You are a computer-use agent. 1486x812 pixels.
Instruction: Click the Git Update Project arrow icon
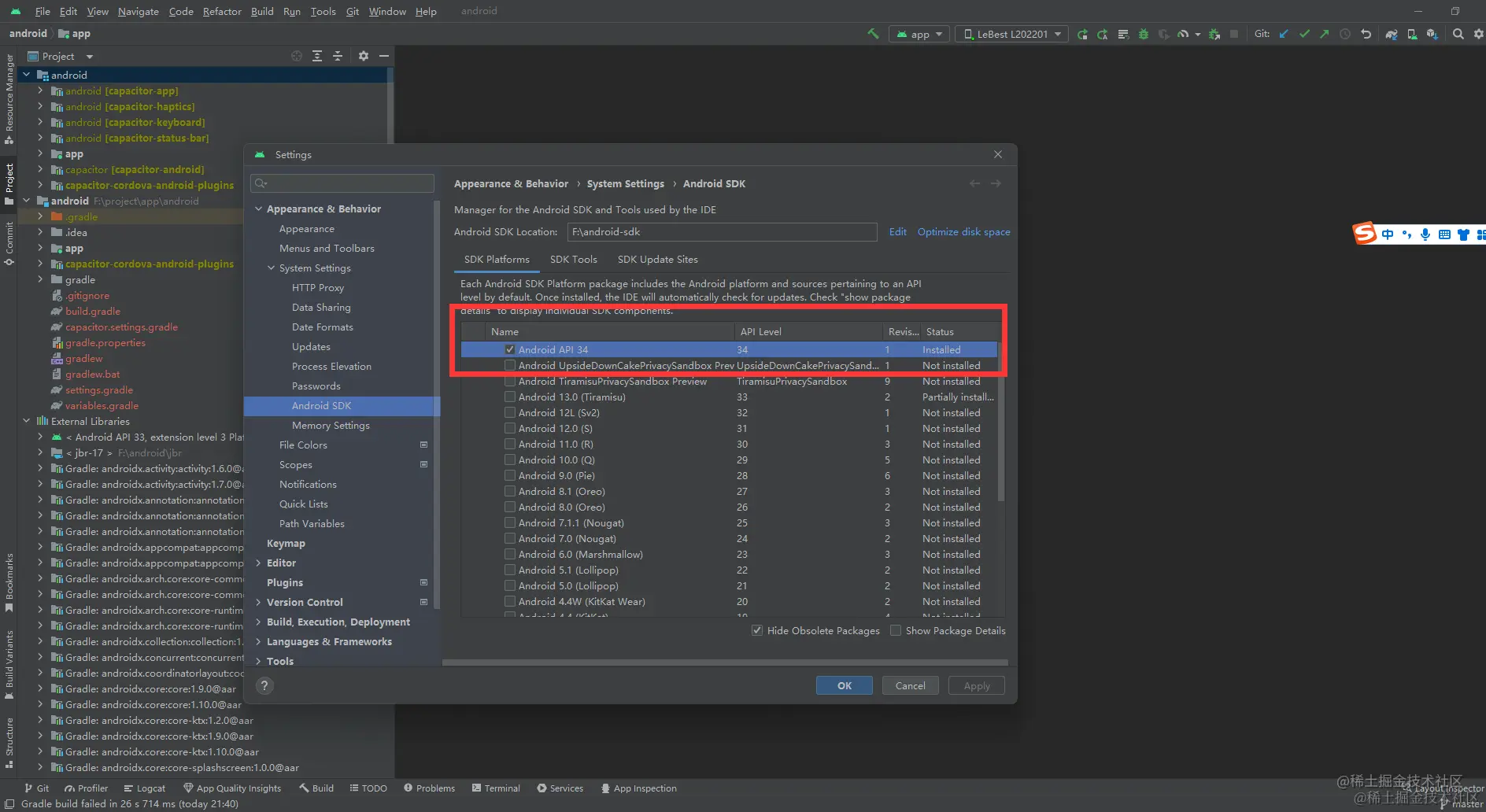(x=1284, y=34)
